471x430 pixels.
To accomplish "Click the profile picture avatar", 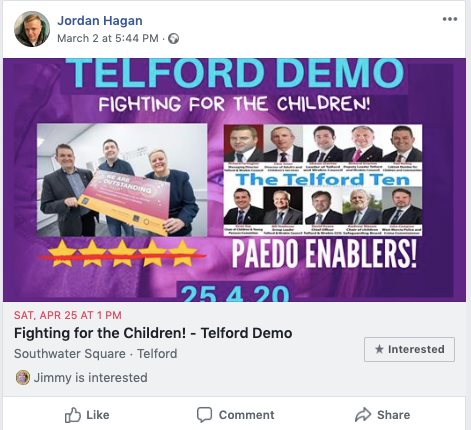I will coord(32,29).
